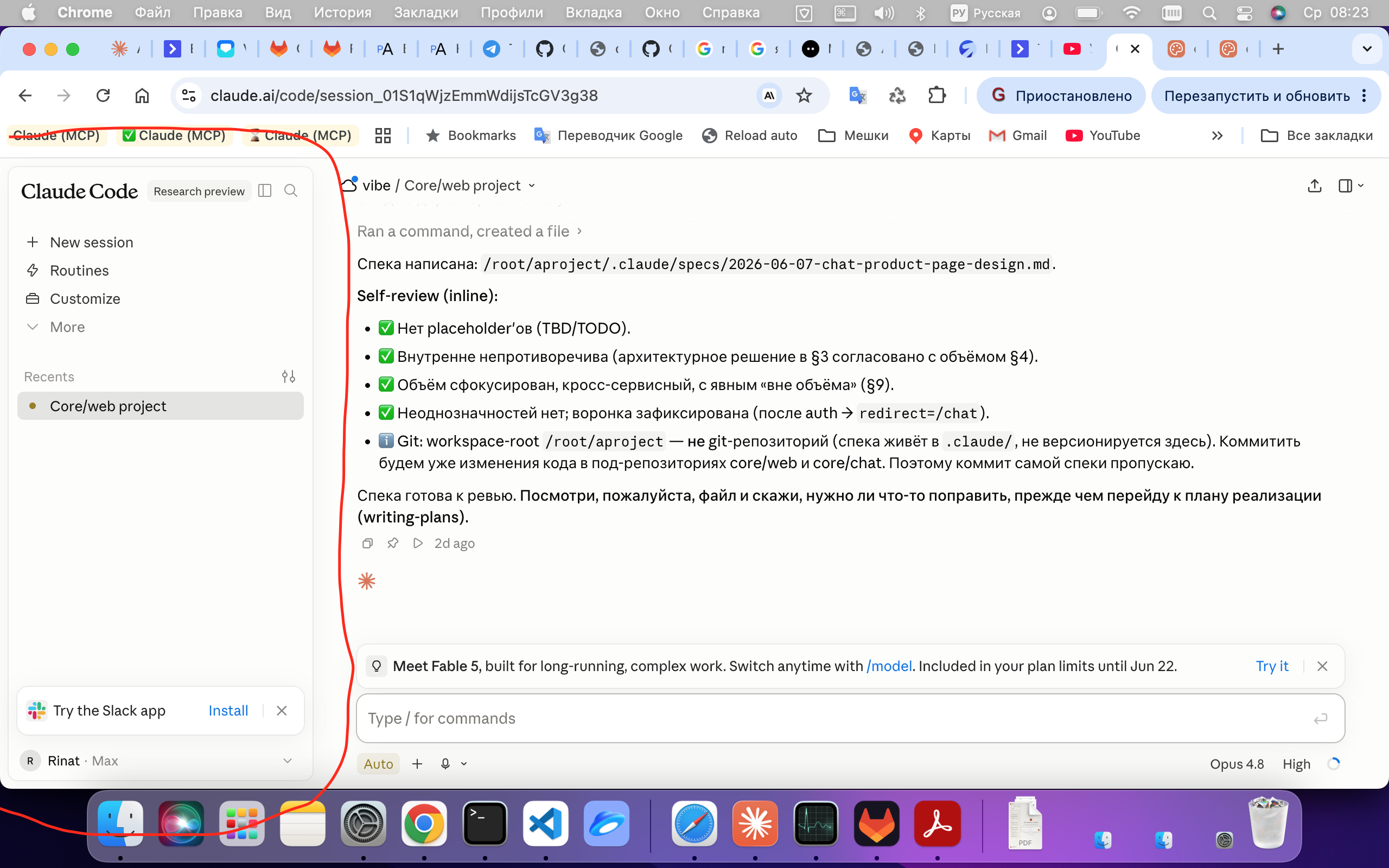Viewport: 1389px width, 868px height.
Task: Open the Gmail bookmark
Action: point(1018,136)
